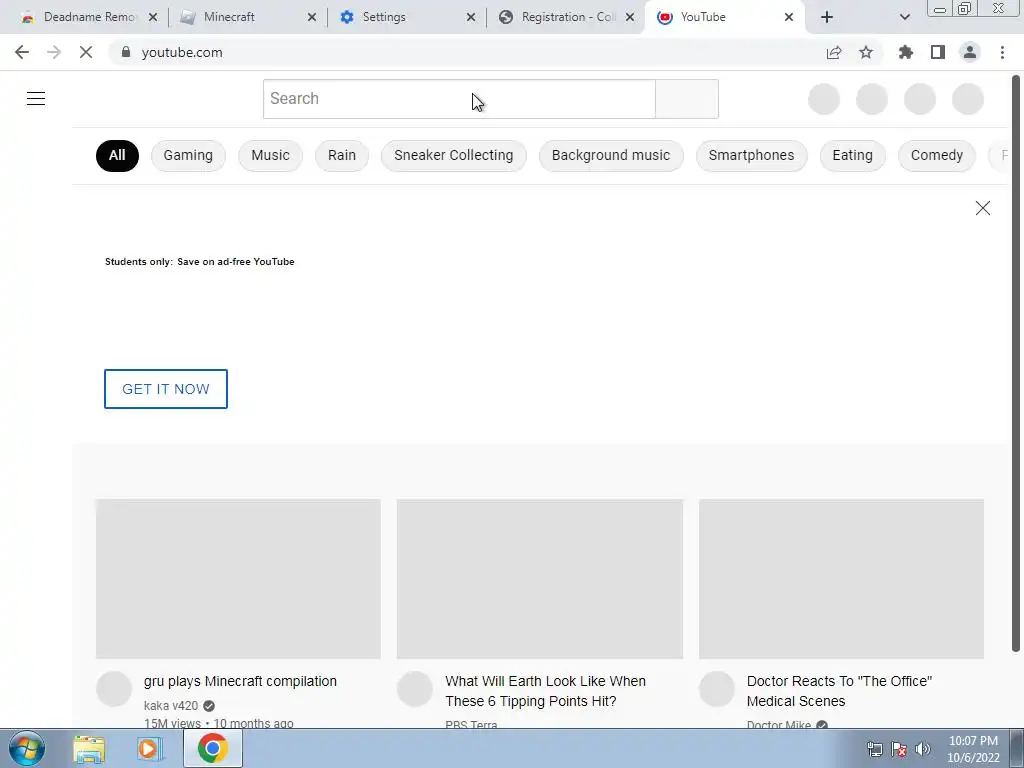Click the kaka v420 channel avatar
1024x768 pixels.
114,689
